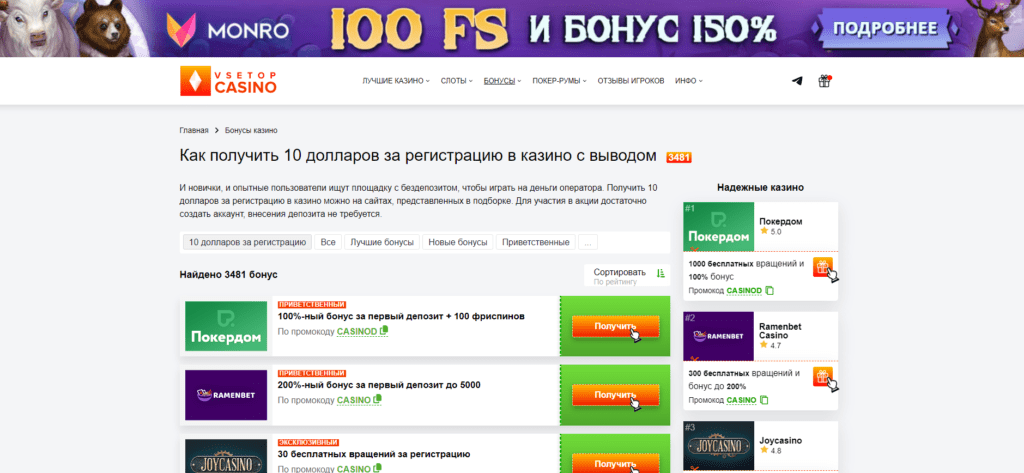Open sidebar #1 Покердом logo
This screenshot has width=1024, height=473.
(x=718, y=227)
